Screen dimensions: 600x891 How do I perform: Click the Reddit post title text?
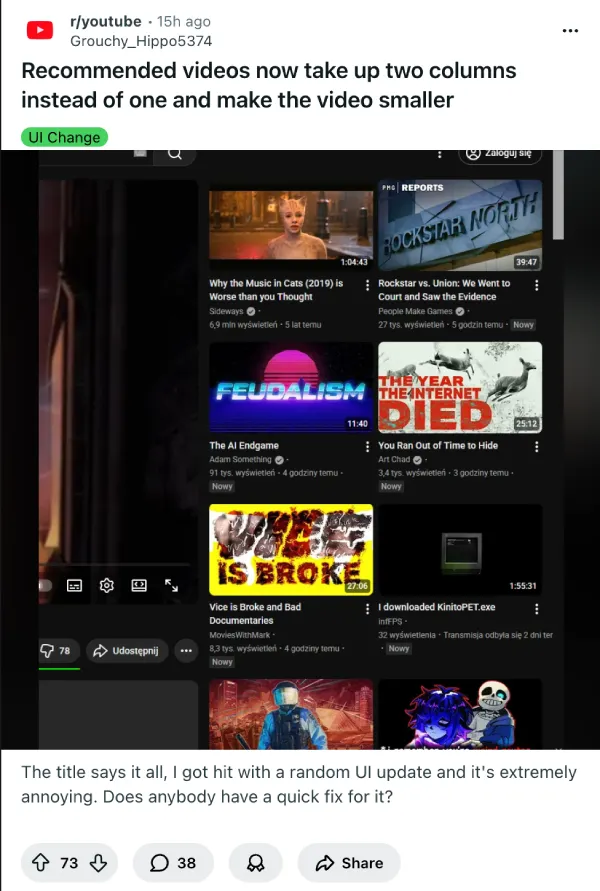269,85
